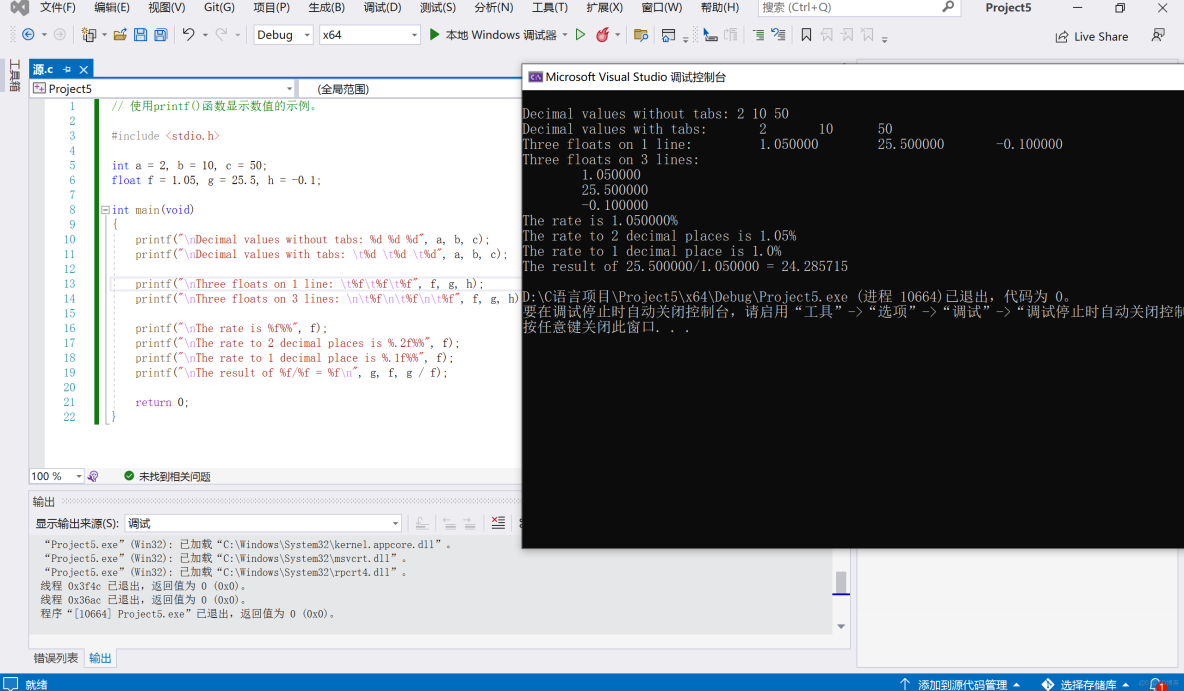Open the 显示输出来源 调试 dropdown

tap(263, 523)
